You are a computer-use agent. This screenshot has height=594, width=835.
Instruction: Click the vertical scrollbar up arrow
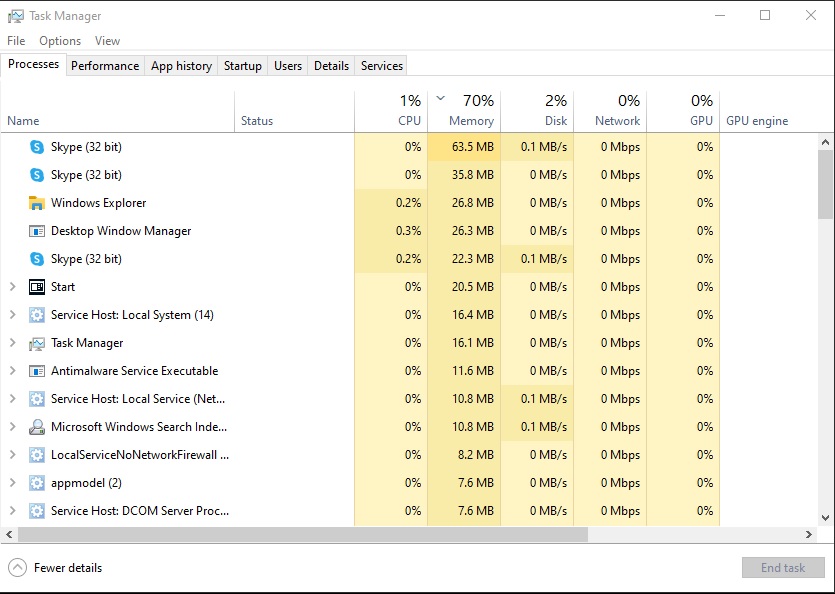(825, 142)
